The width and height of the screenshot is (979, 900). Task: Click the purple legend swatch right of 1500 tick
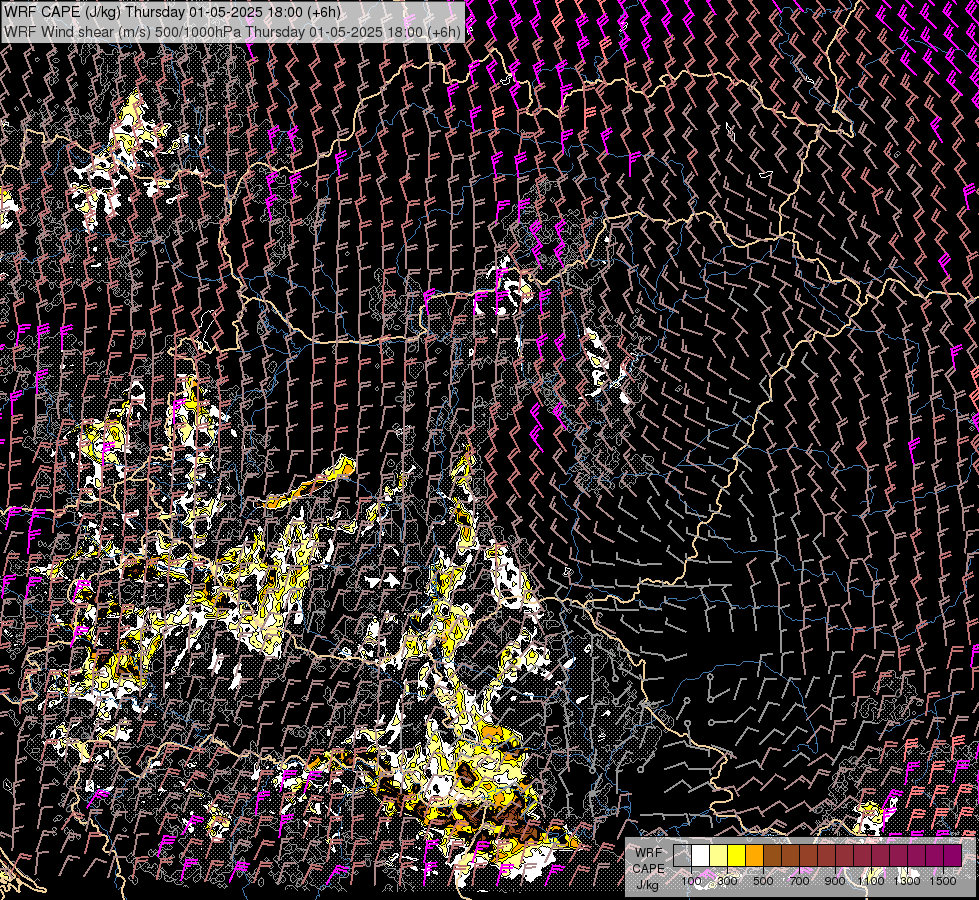pos(953,856)
